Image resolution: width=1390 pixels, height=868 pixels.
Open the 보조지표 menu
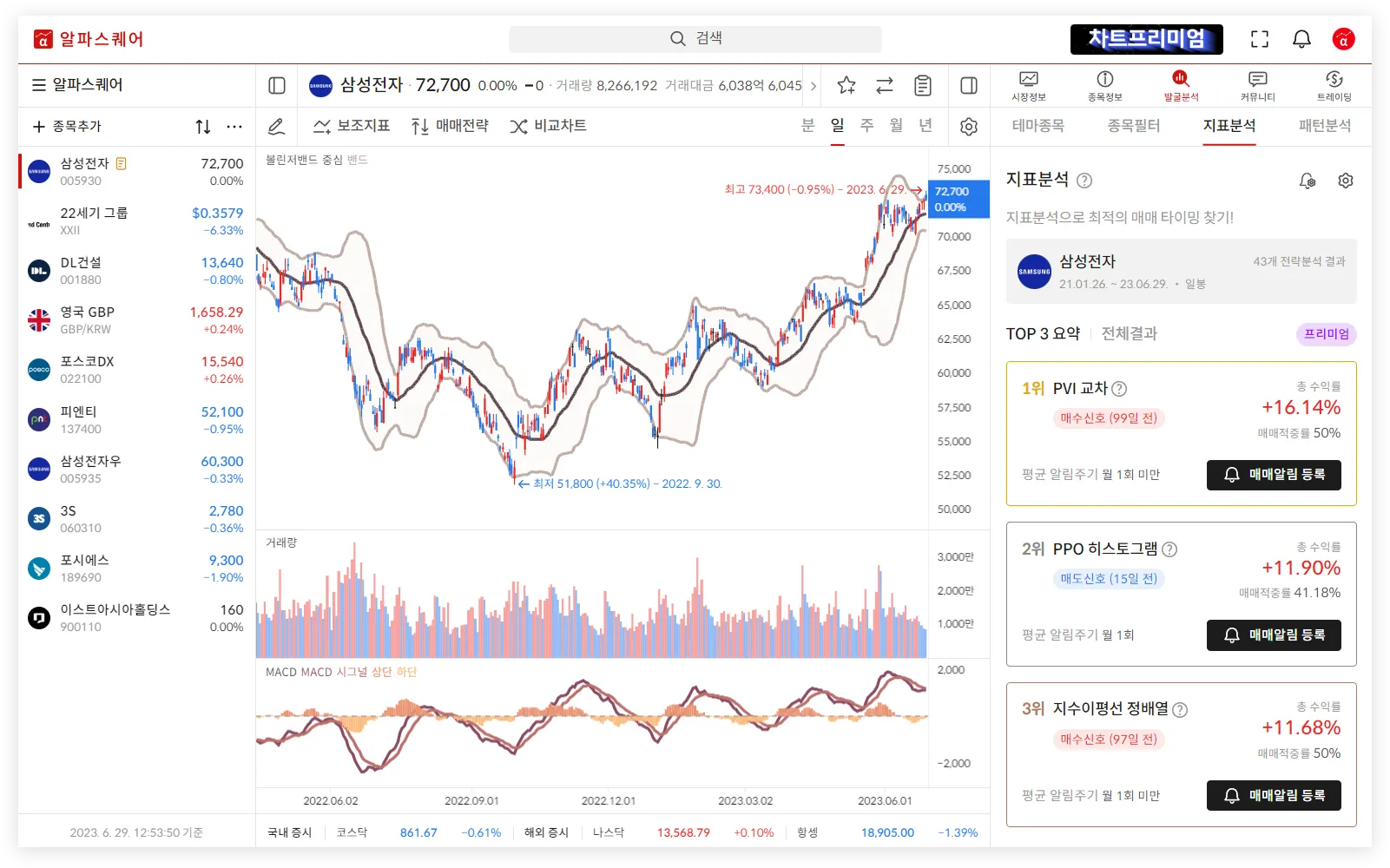[x=352, y=127]
